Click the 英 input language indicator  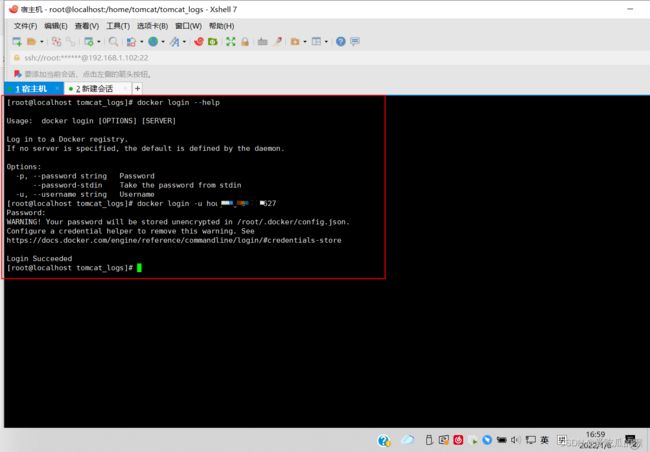pyautogui.click(x=545, y=440)
